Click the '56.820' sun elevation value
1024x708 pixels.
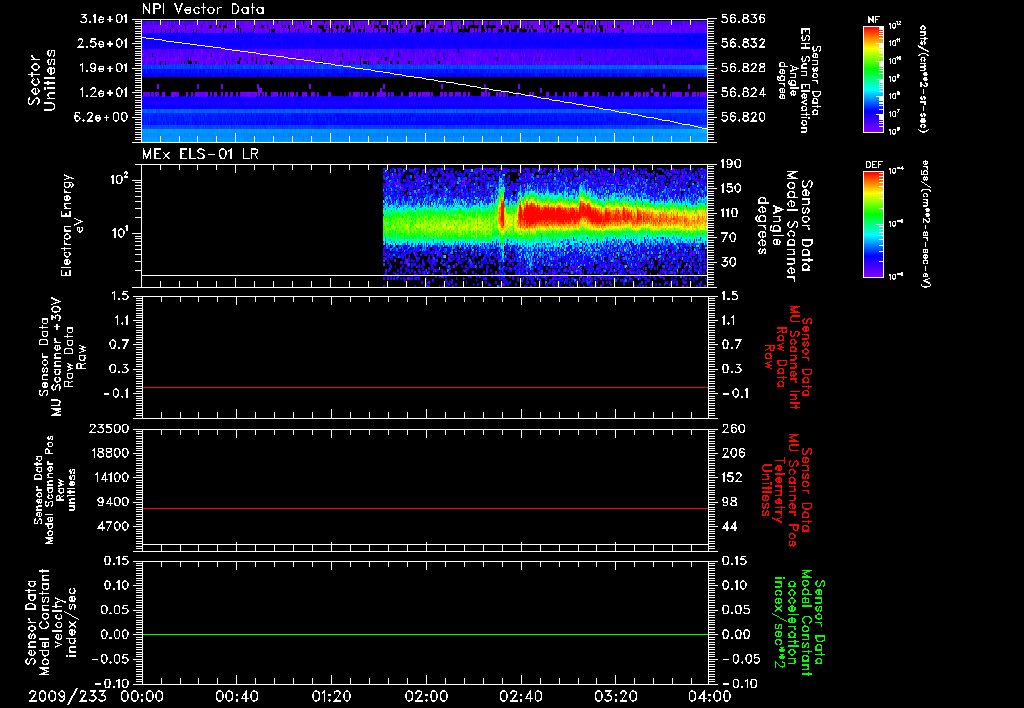pyautogui.click(x=743, y=118)
